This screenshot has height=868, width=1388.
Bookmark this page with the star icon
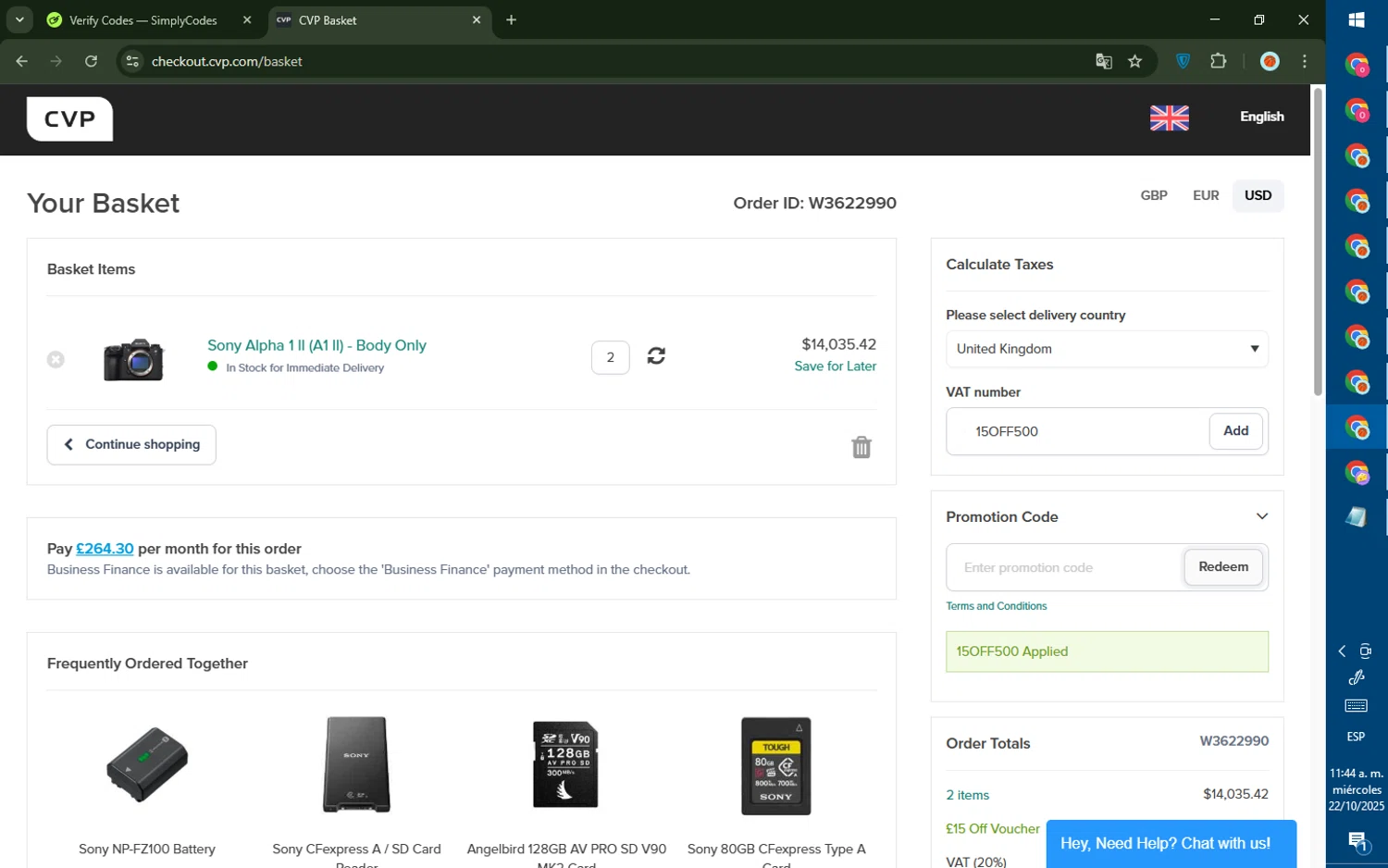click(x=1135, y=62)
